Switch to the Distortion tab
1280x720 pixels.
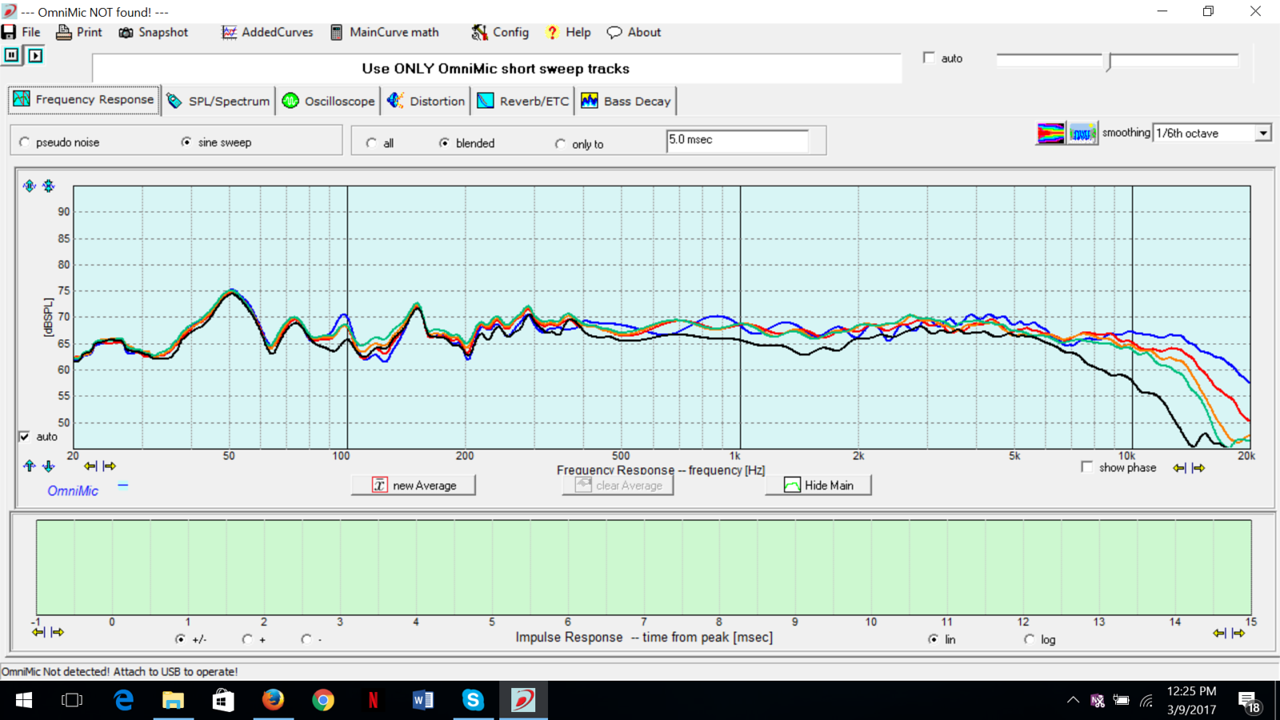coord(426,101)
